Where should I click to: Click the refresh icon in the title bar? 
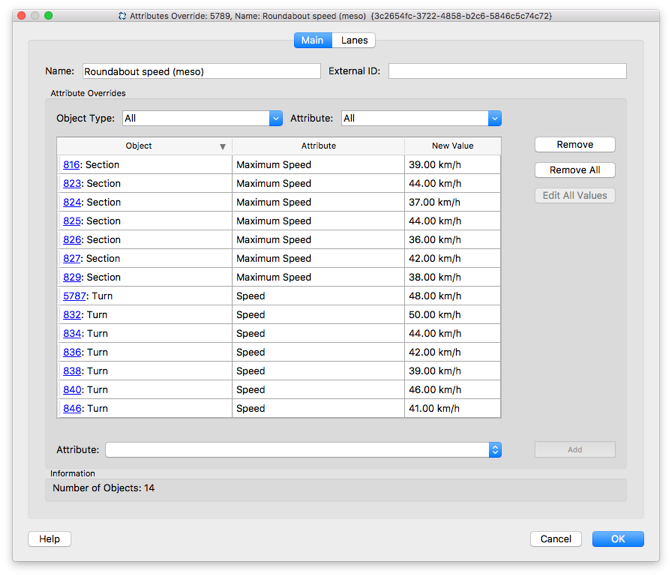click(x=122, y=16)
